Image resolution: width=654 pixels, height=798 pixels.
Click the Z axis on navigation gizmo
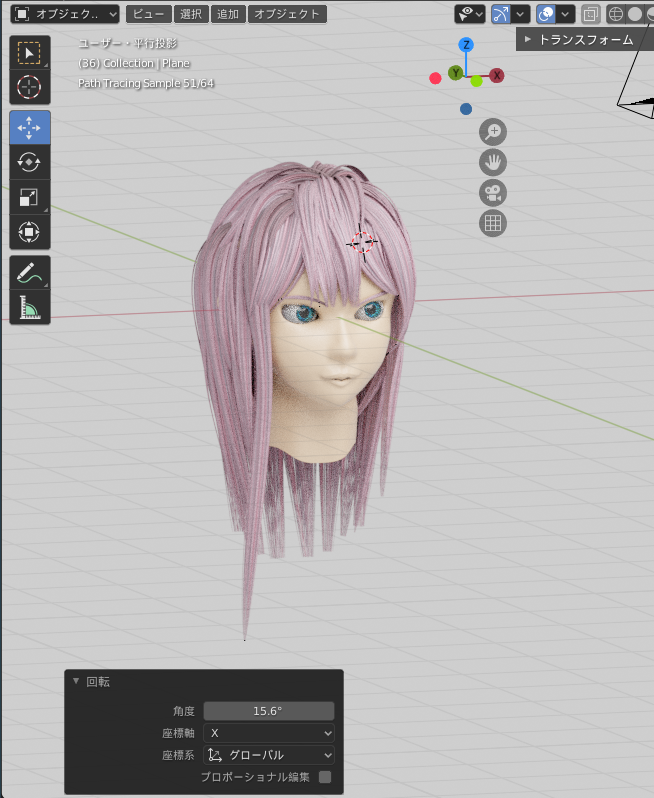point(466,45)
